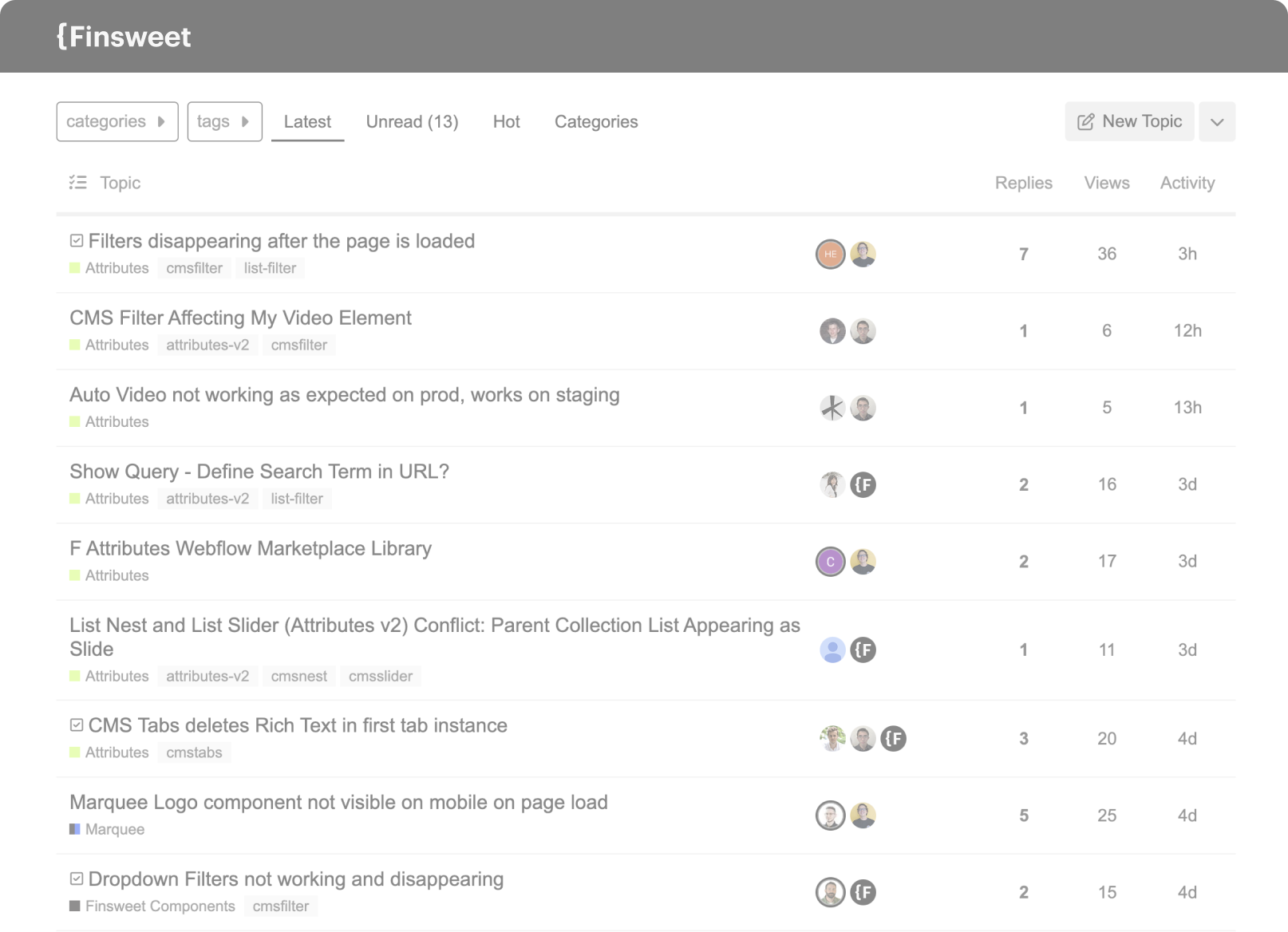This screenshot has height=932, width=1288.
Task: Sort by Replies column header
Action: (1023, 183)
